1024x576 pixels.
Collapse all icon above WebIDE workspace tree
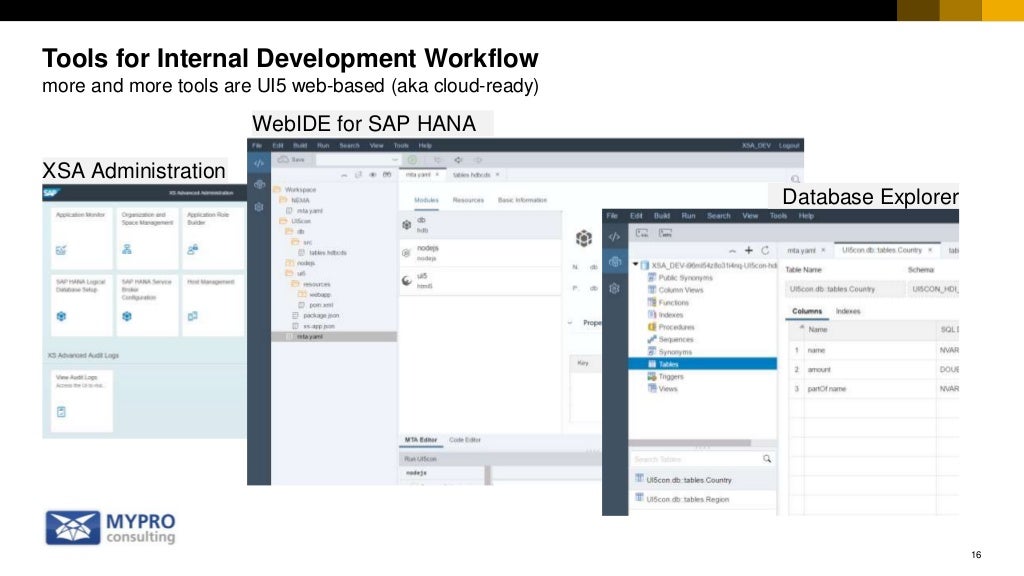point(344,175)
